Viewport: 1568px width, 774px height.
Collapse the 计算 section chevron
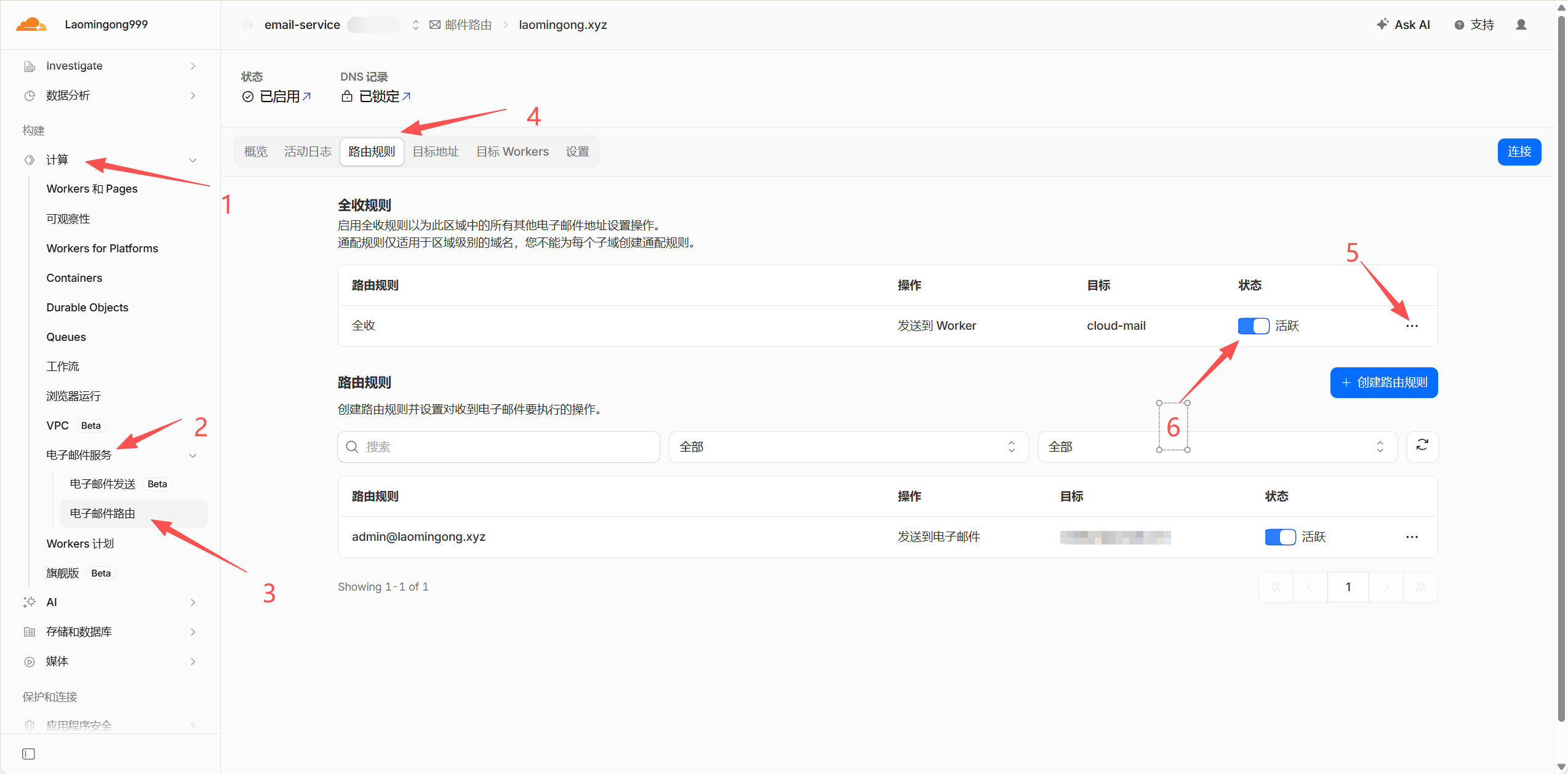193,160
